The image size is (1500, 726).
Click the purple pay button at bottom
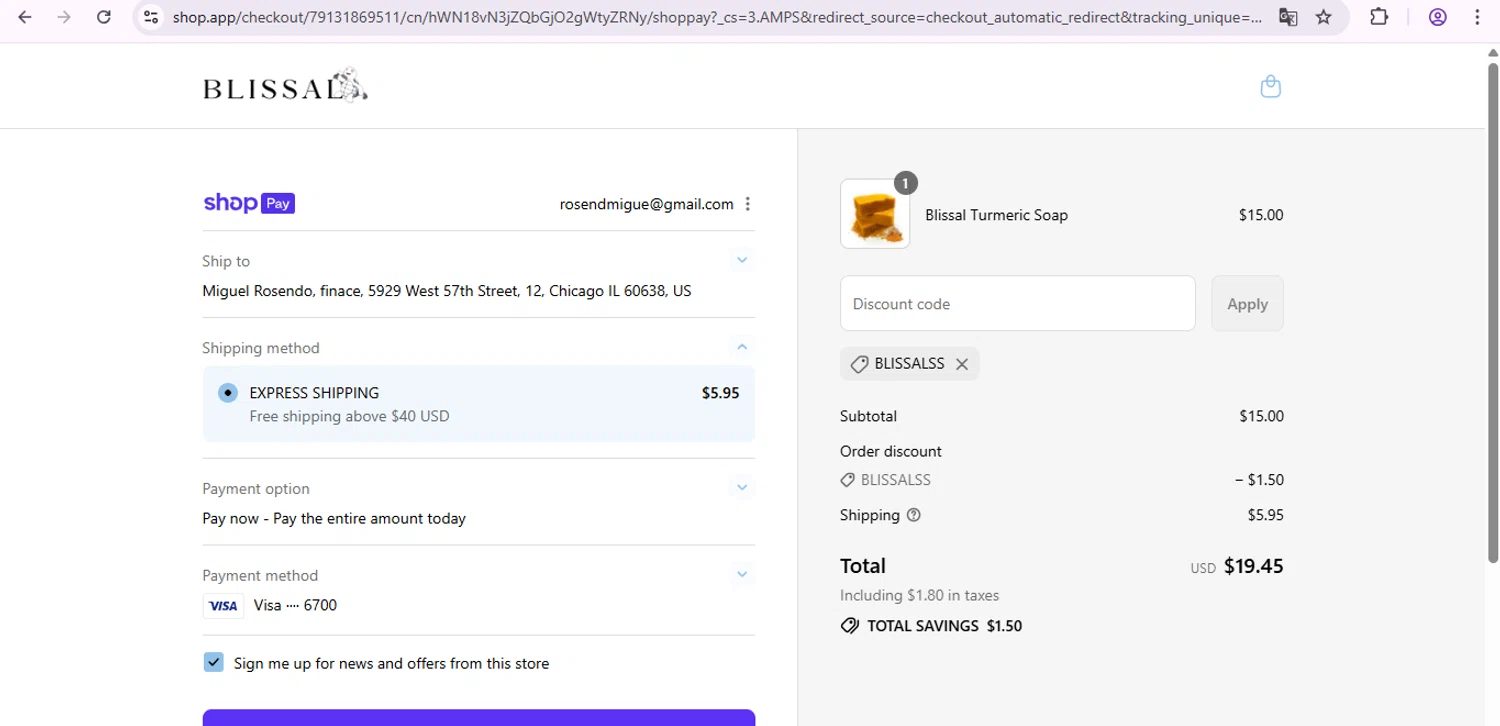tap(479, 718)
